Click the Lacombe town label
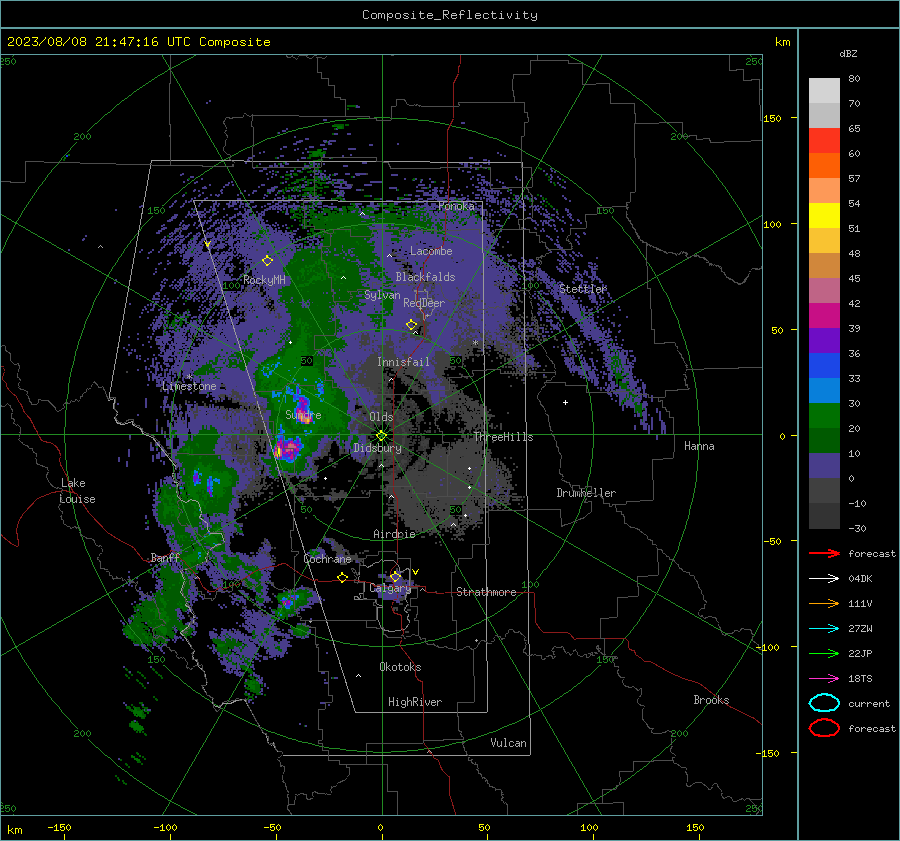This screenshot has height=841, width=900. (x=431, y=251)
